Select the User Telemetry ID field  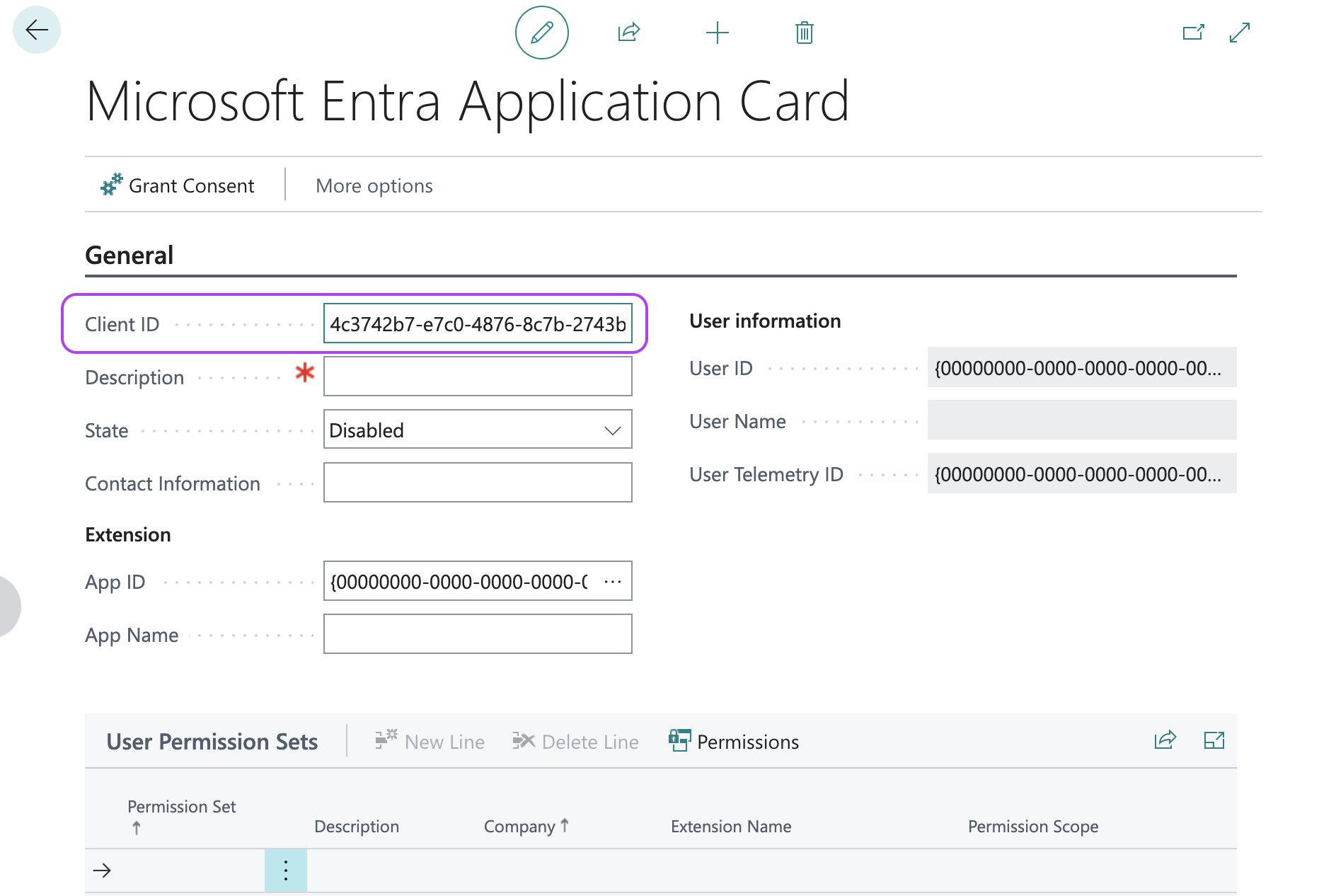point(1082,473)
